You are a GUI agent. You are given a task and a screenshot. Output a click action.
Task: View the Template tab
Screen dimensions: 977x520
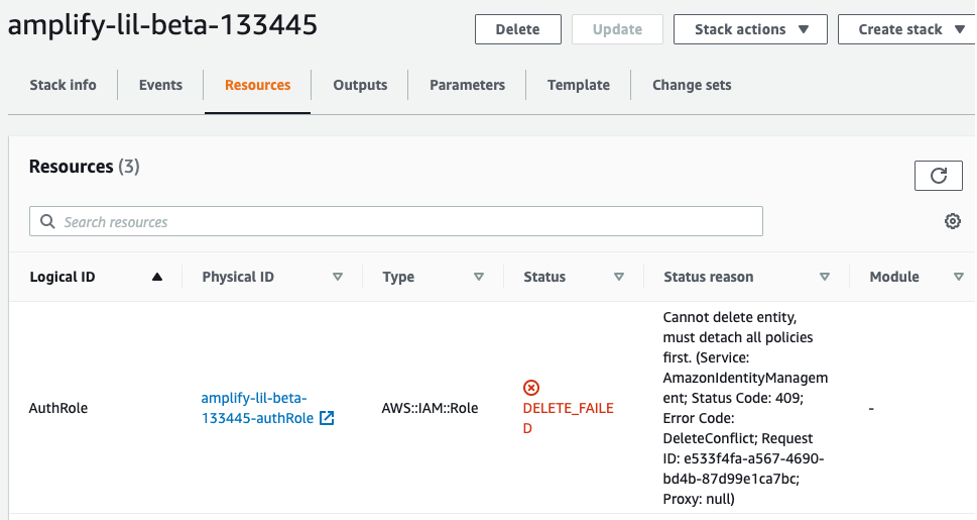[x=578, y=85]
